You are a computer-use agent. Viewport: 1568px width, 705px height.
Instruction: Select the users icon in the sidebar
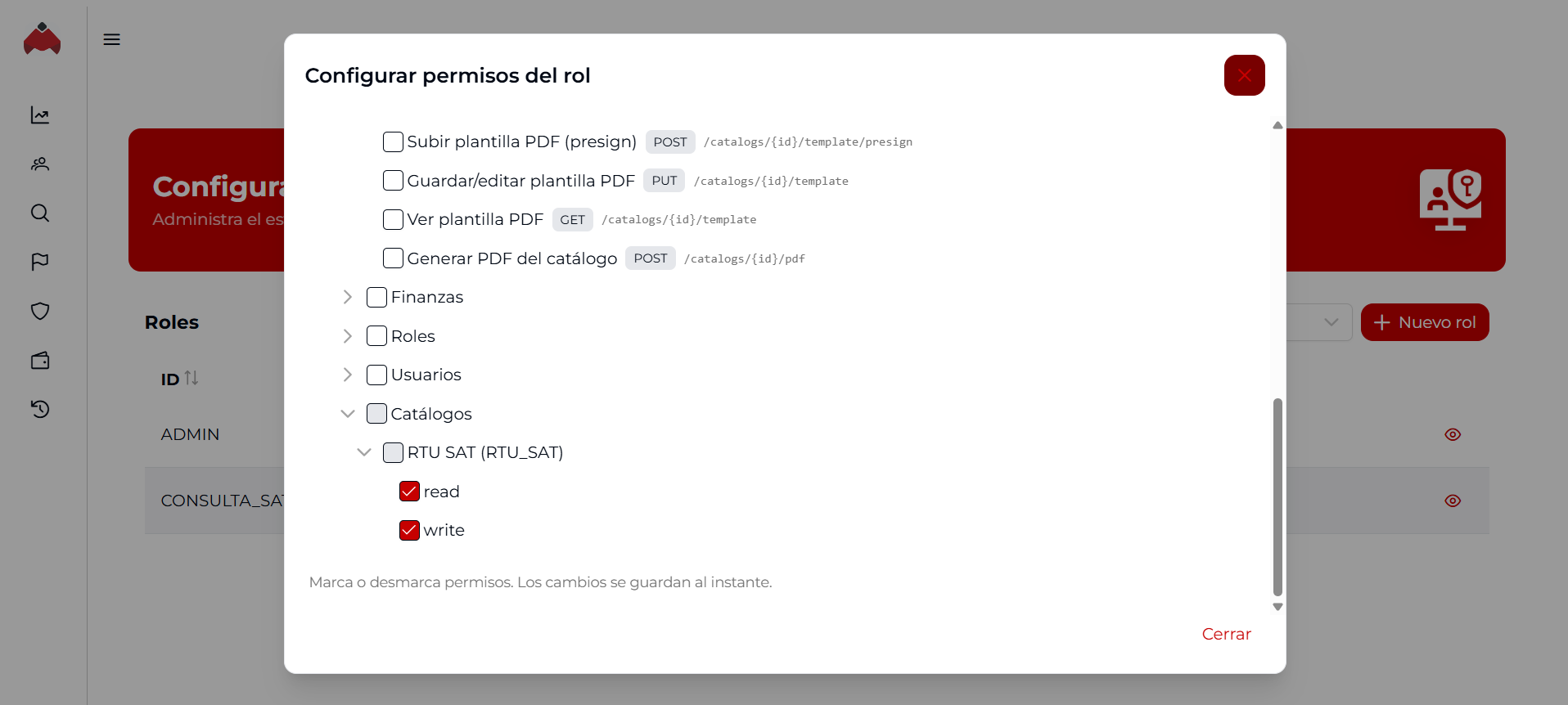tap(39, 164)
